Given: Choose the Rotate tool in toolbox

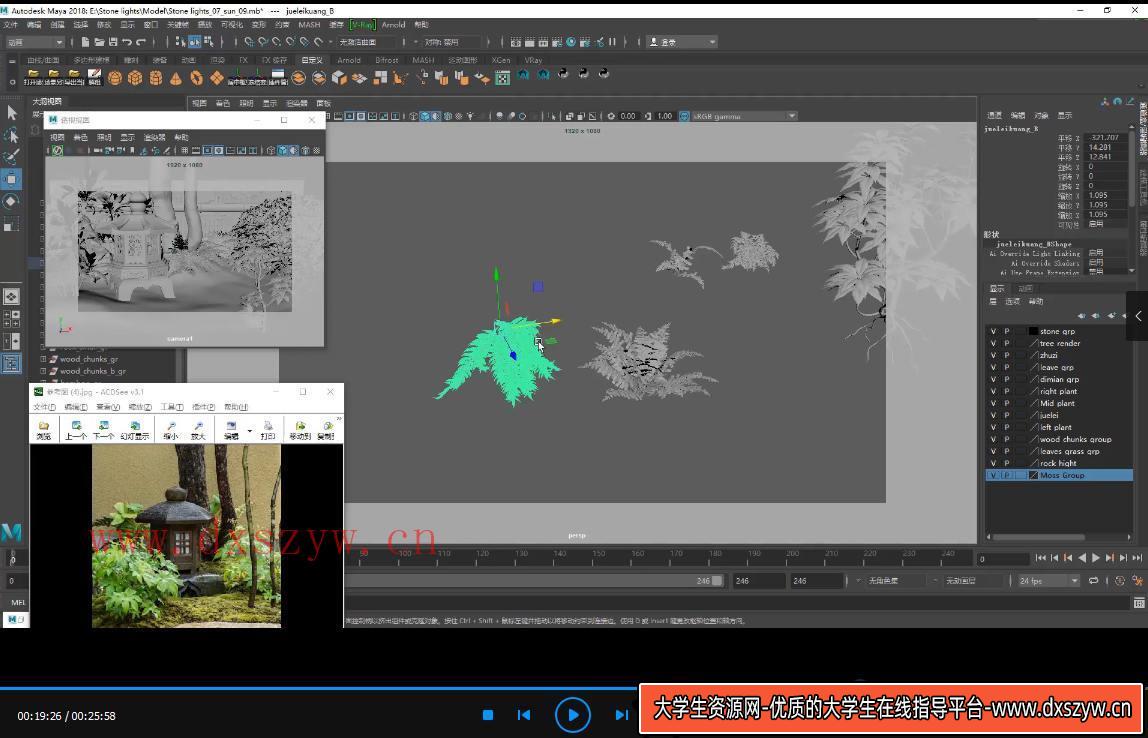Looking at the screenshot, I should [x=12, y=201].
